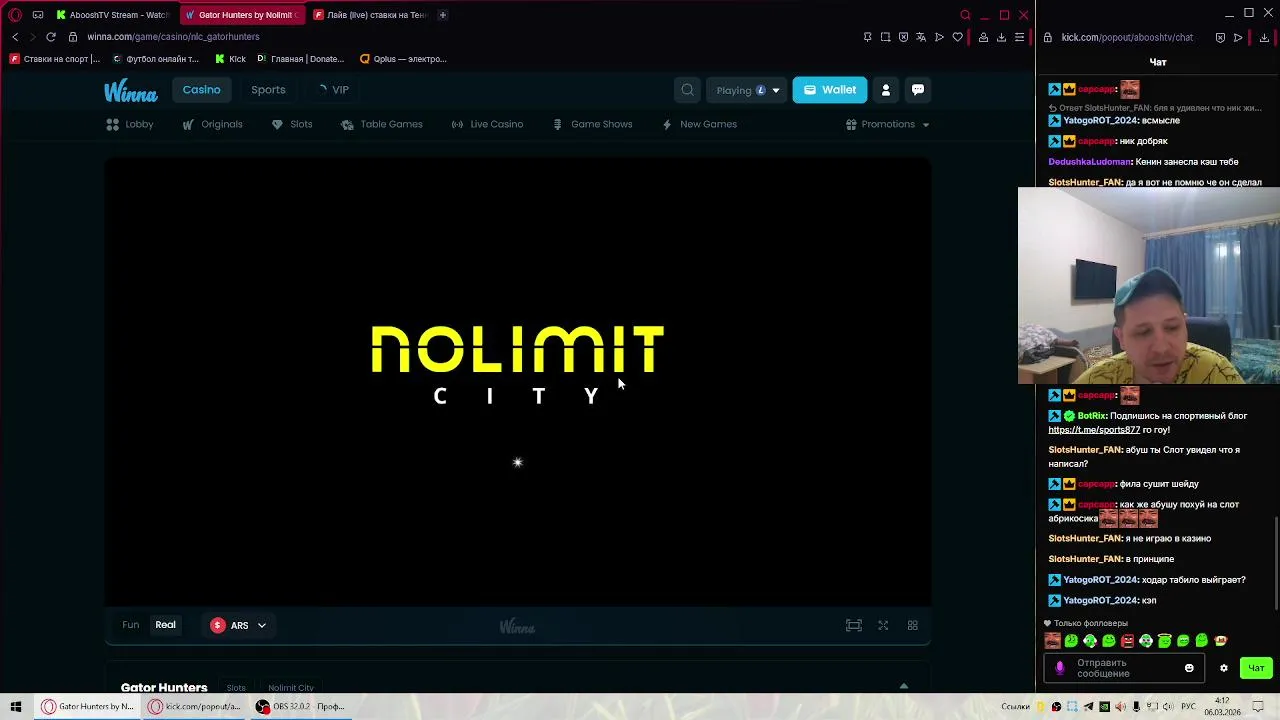Open the Ставки на спорт bookmark
The width and height of the screenshot is (1280, 720).
pyautogui.click(x=55, y=59)
